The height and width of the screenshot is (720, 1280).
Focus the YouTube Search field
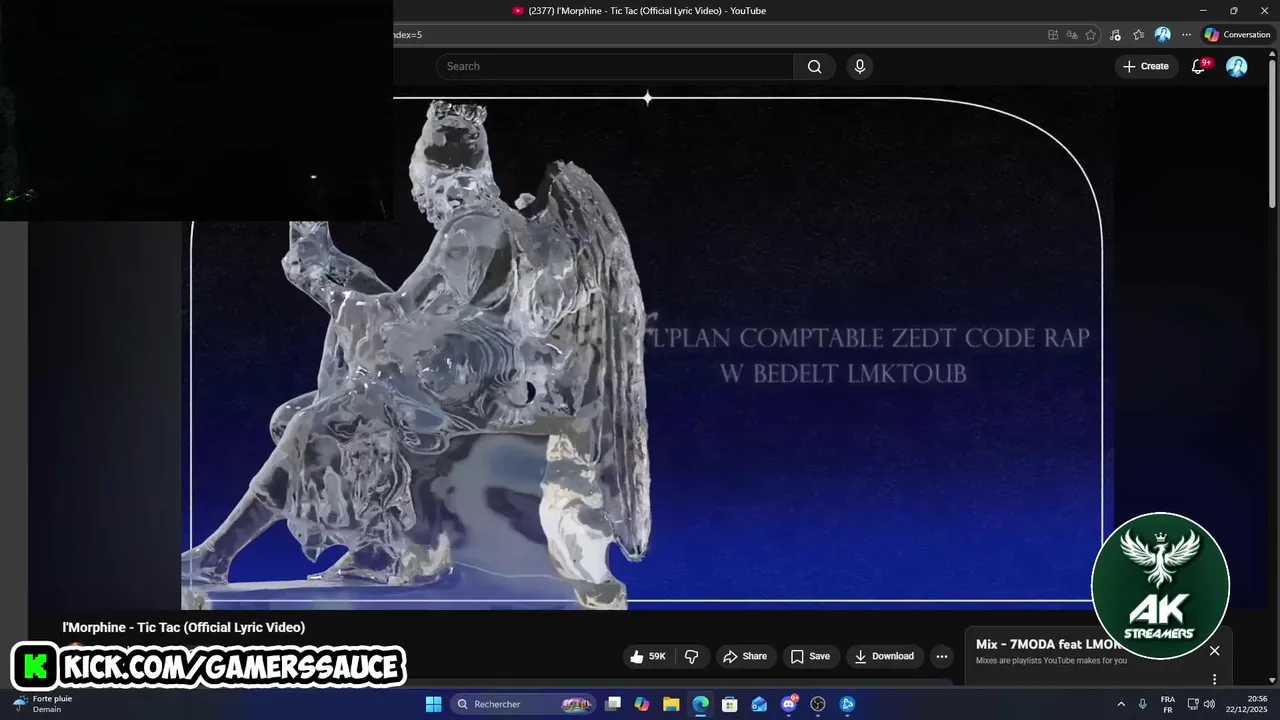tap(615, 66)
